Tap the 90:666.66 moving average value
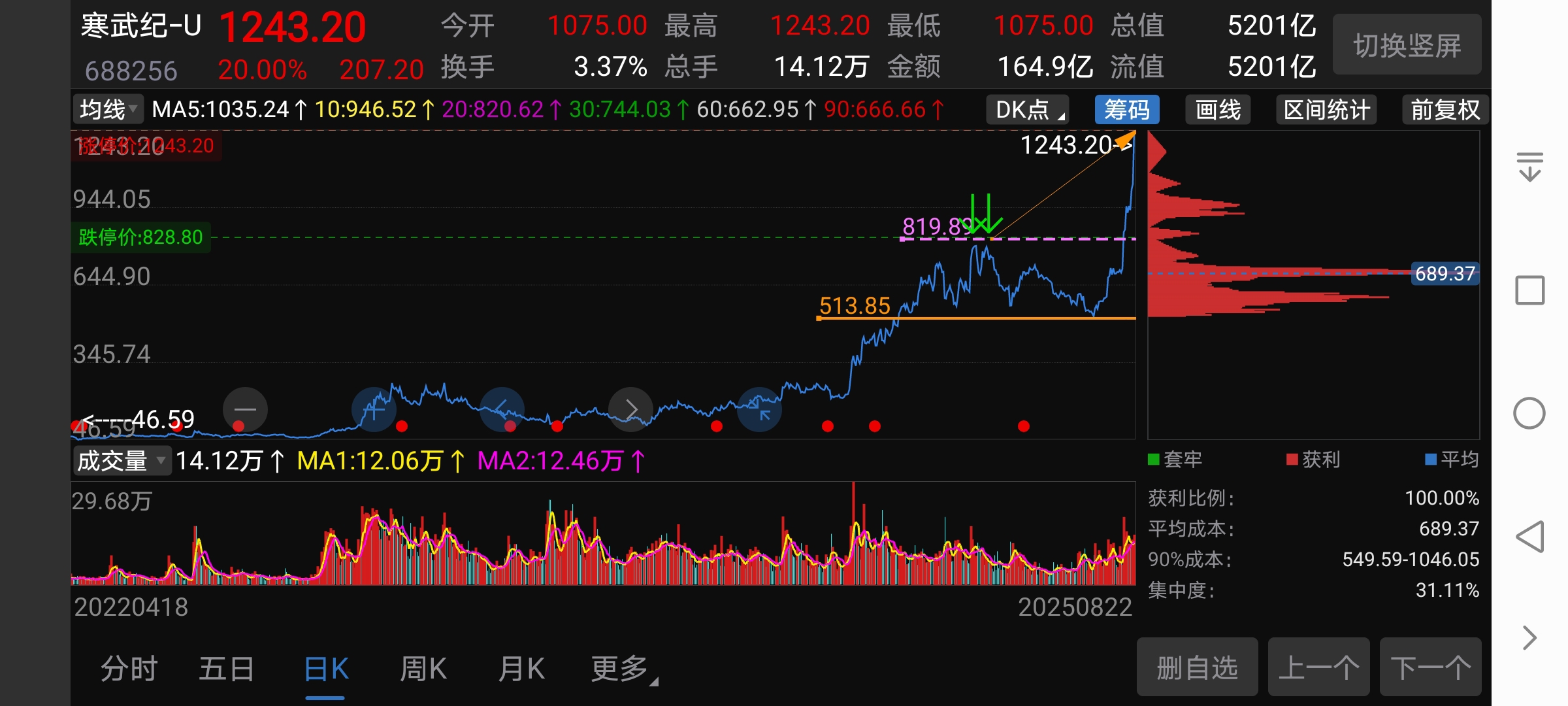1568x706 pixels. coord(875,109)
